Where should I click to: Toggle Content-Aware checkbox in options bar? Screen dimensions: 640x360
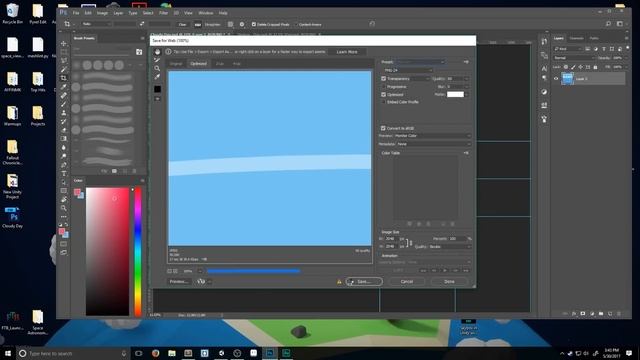tap(296, 24)
